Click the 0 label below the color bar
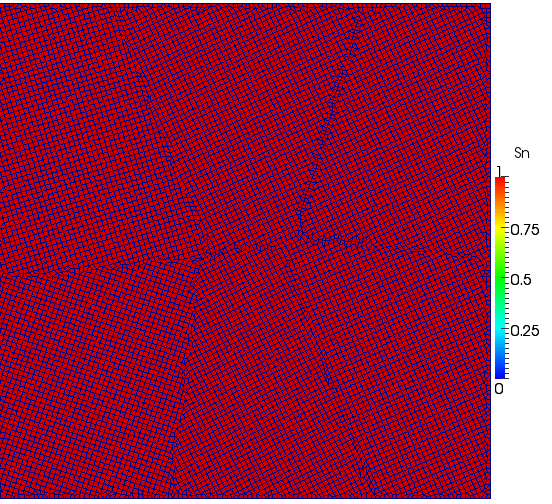552x504 pixels. tap(499, 389)
